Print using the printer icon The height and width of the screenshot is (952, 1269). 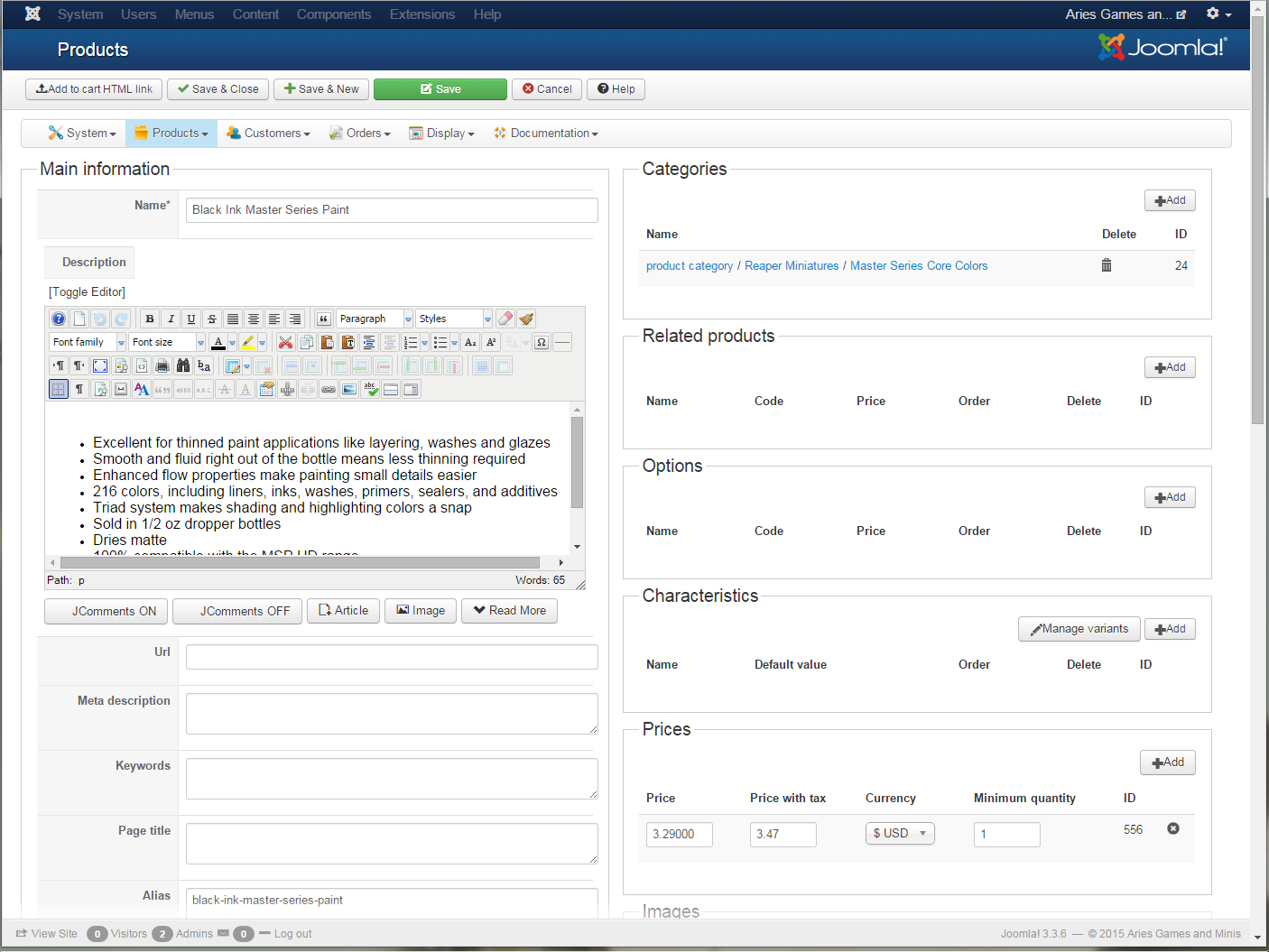tap(162, 365)
